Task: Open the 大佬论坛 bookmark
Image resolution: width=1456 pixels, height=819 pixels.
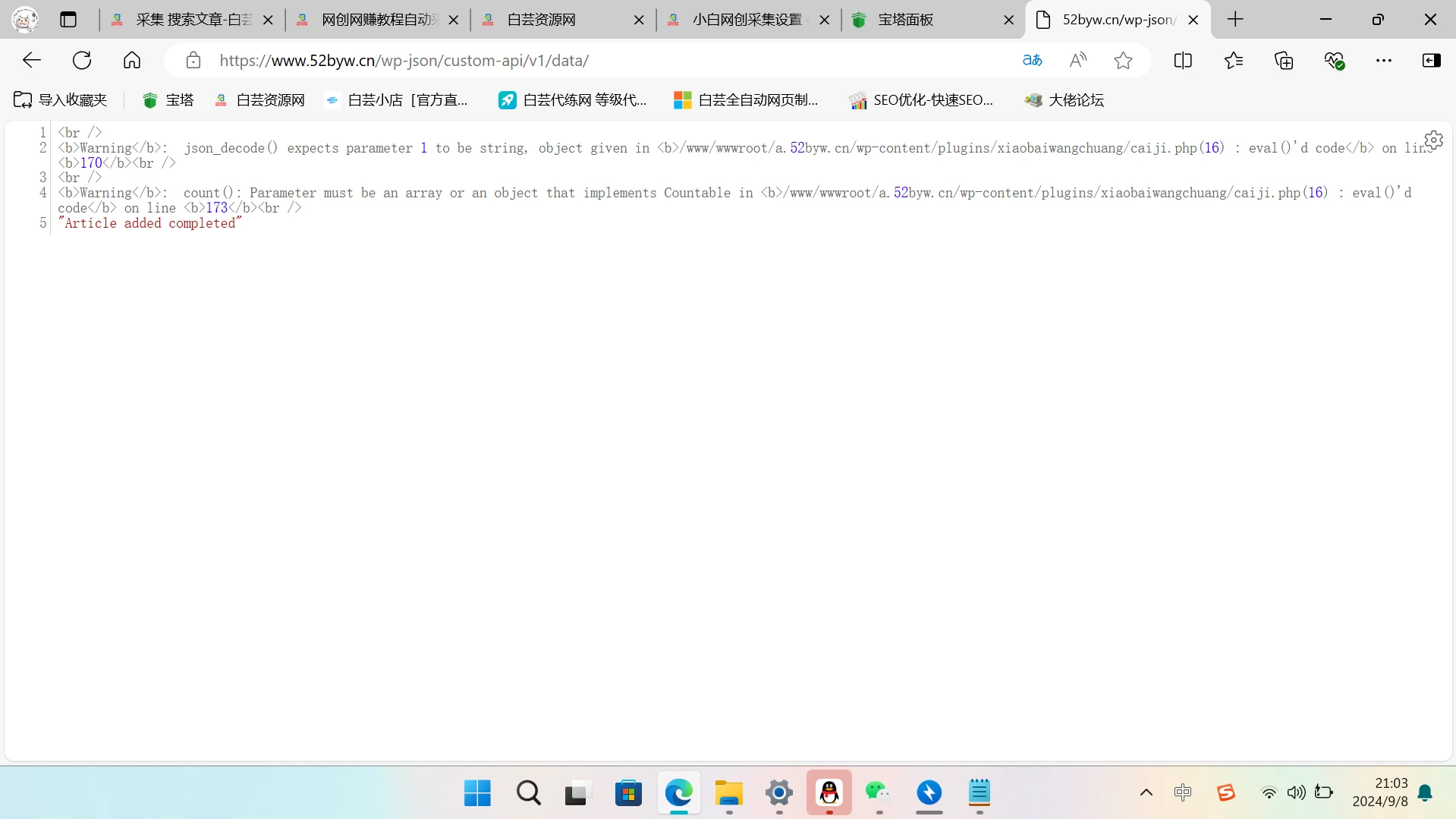Action: click(1064, 100)
